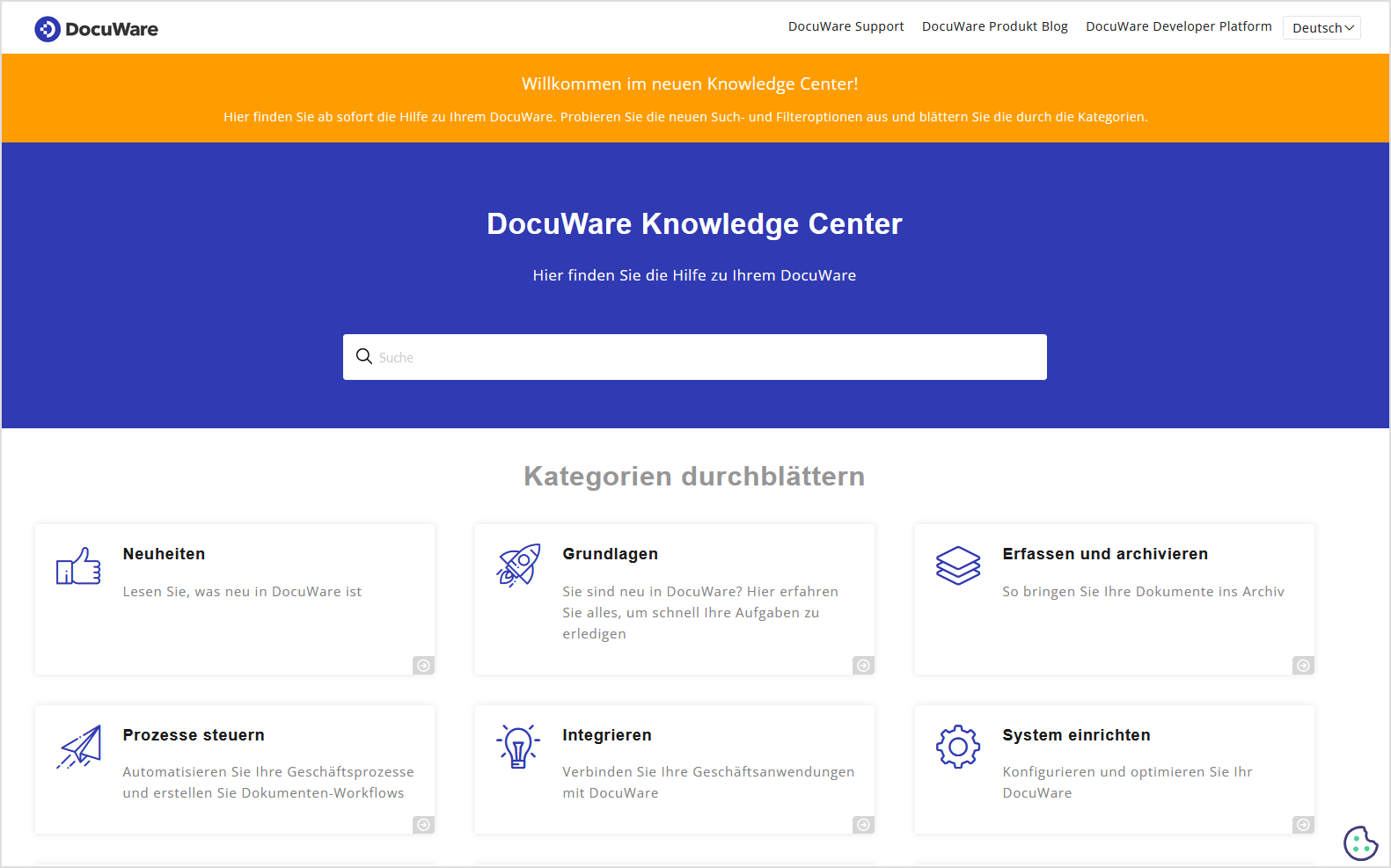Click arrow button on Erfassen und archivieren card

[1303, 666]
